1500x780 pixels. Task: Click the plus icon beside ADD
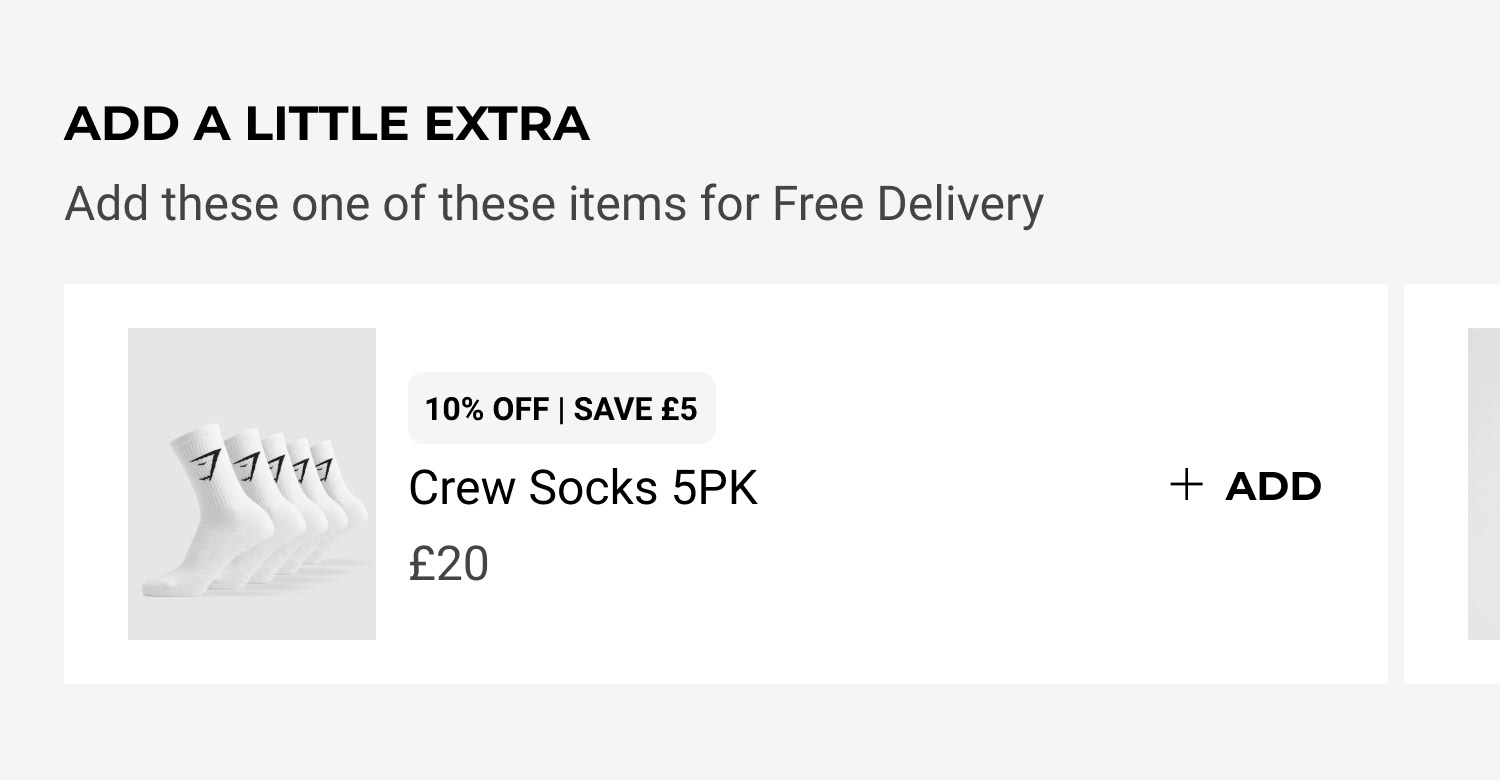click(1186, 486)
